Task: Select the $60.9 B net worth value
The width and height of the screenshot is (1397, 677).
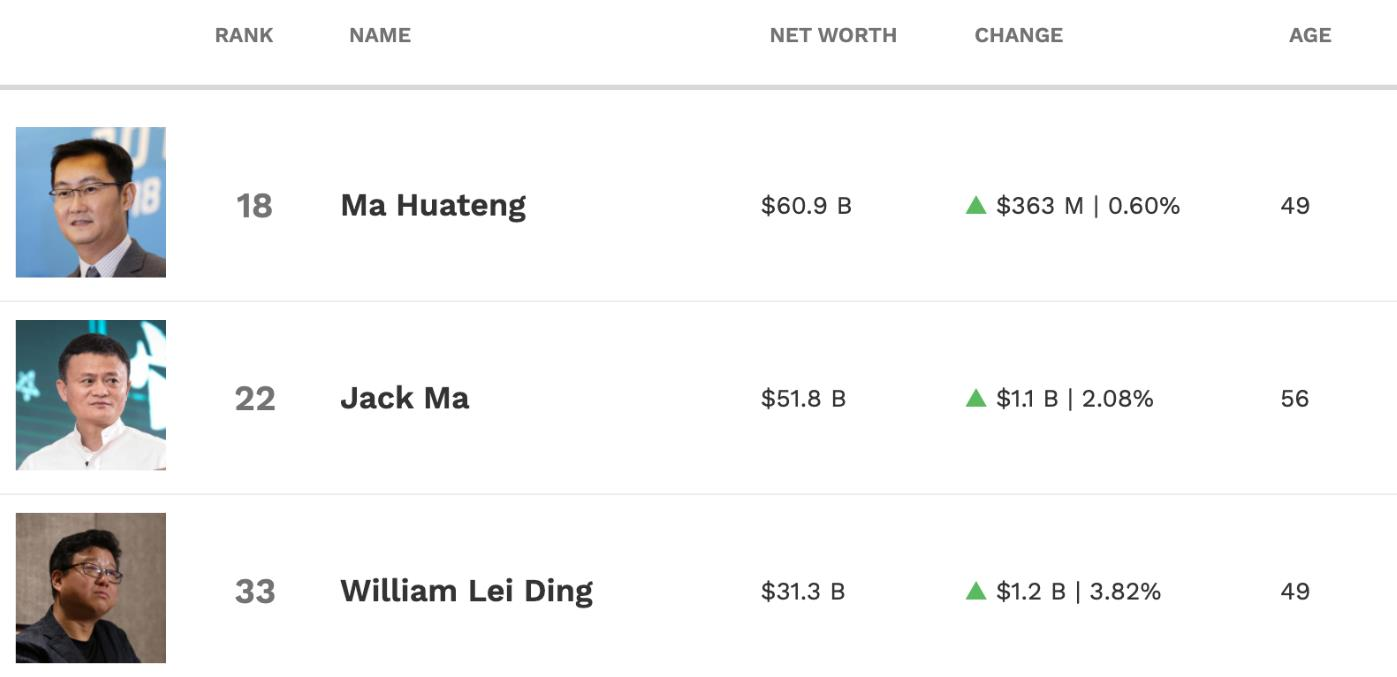Action: [806, 206]
